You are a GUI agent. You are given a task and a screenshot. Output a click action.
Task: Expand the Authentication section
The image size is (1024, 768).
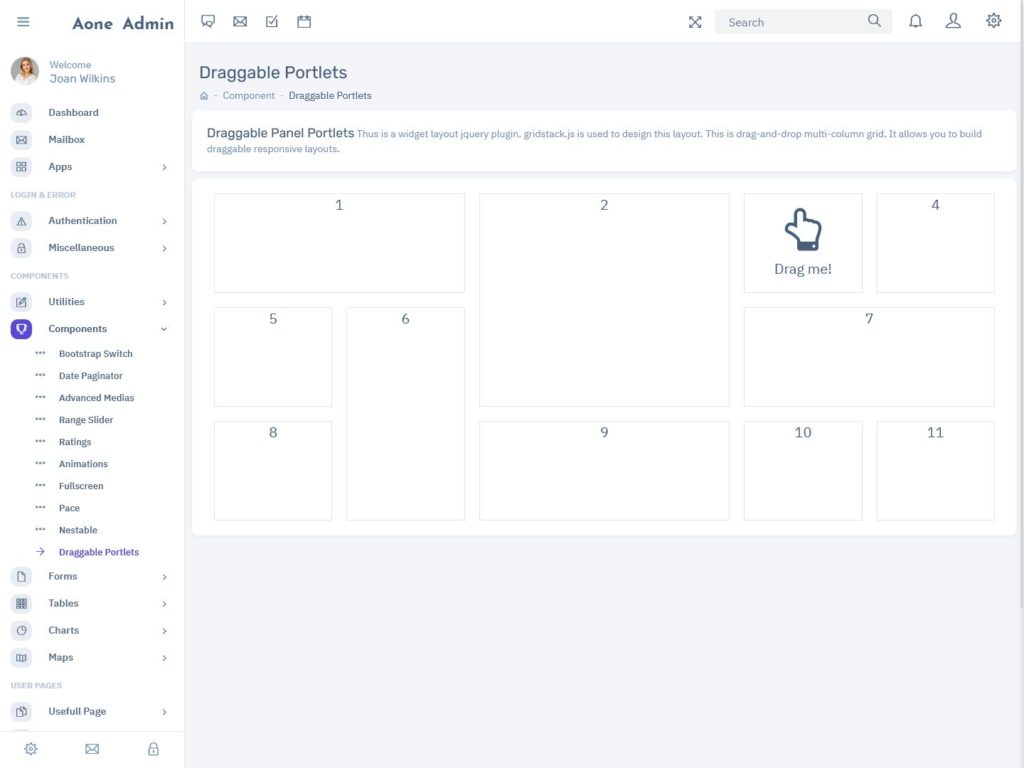82,220
